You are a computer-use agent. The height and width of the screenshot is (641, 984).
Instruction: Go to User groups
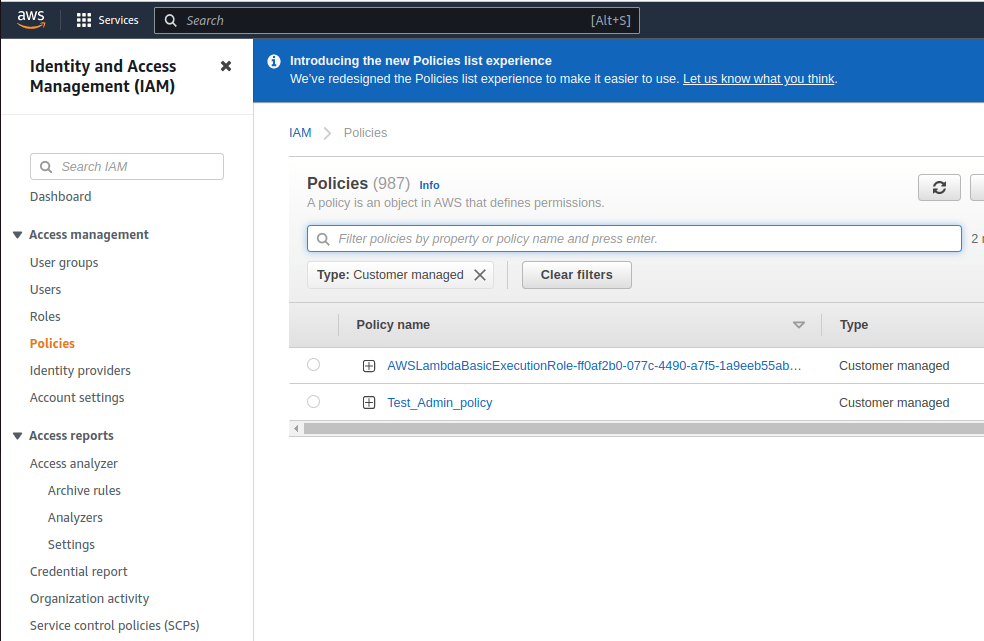(64, 262)
